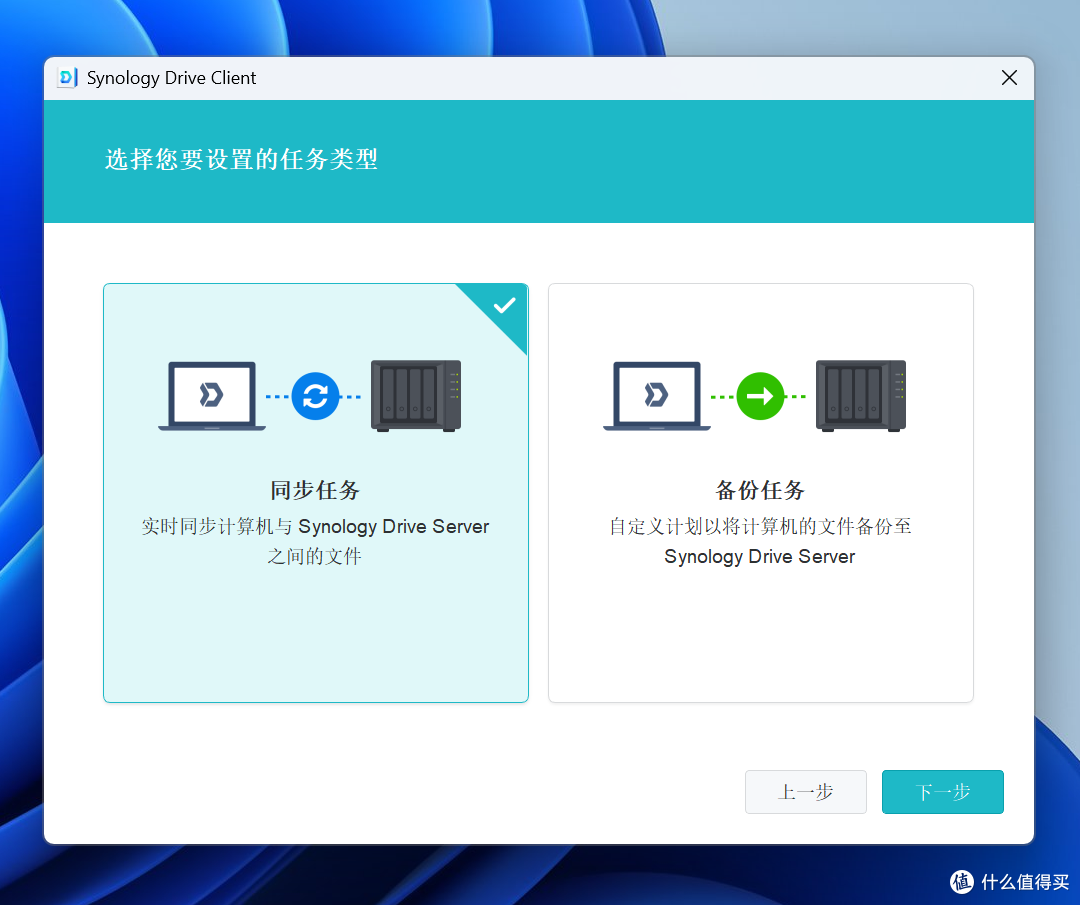The width and height of the screenshot is (1080, 905).
Task: Click the Synology Drive Client title text
Action: tap(172, 78)
